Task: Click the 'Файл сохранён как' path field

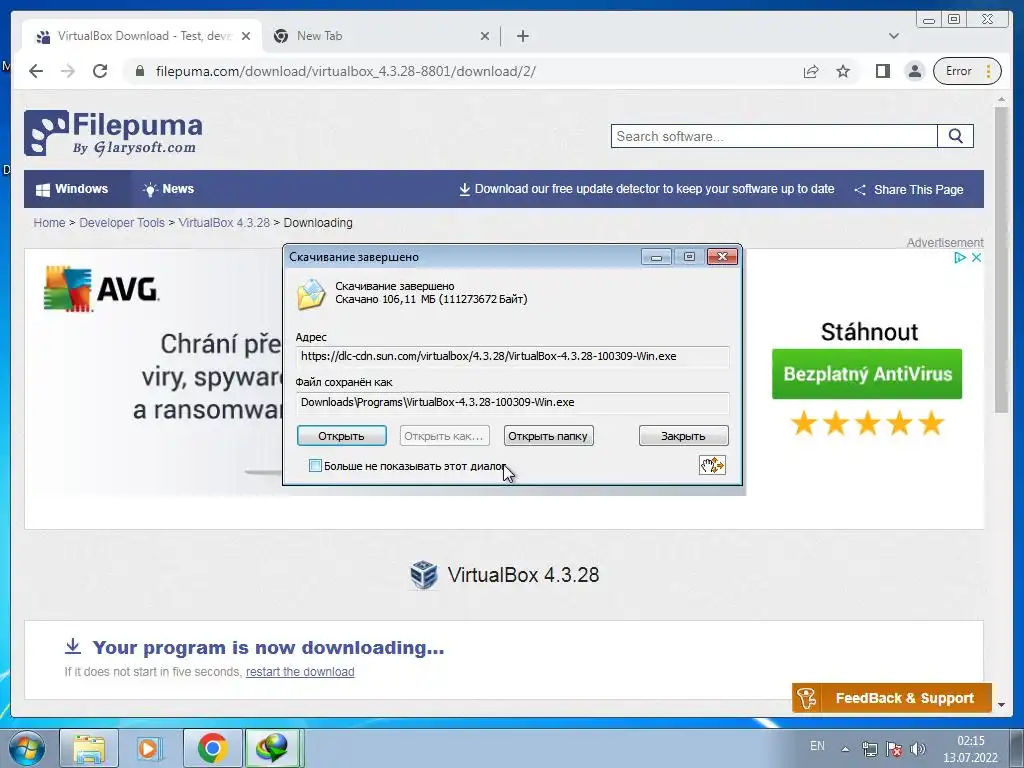Action: pos(513,402)
